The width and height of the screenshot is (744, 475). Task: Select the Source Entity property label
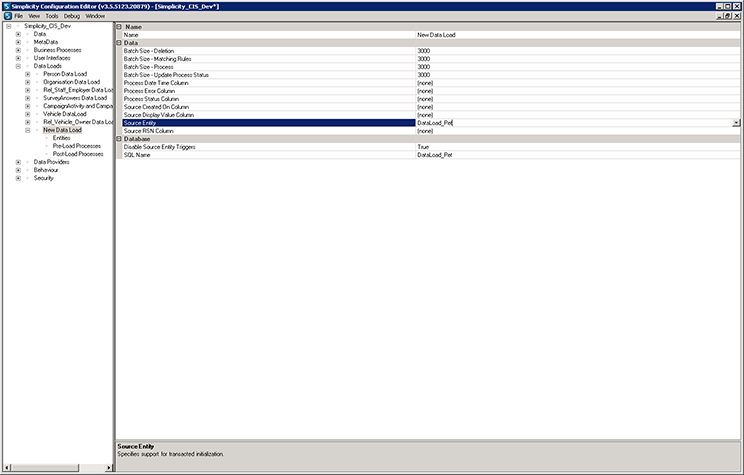pyautogui.click(x=269, y=123)
